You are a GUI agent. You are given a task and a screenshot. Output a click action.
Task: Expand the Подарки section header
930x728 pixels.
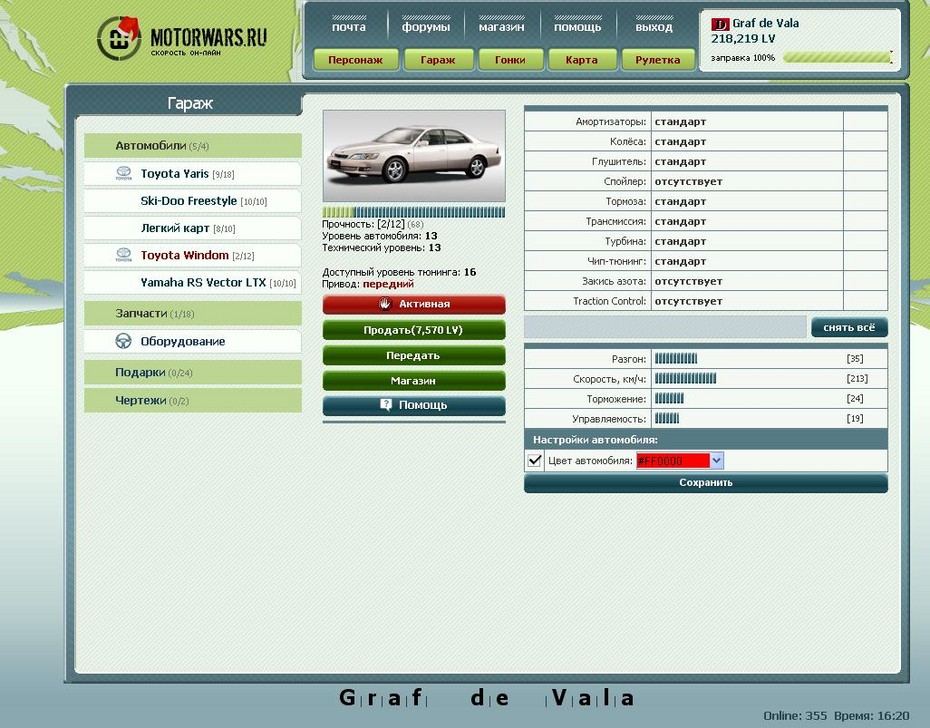click(x=193, y=373)
